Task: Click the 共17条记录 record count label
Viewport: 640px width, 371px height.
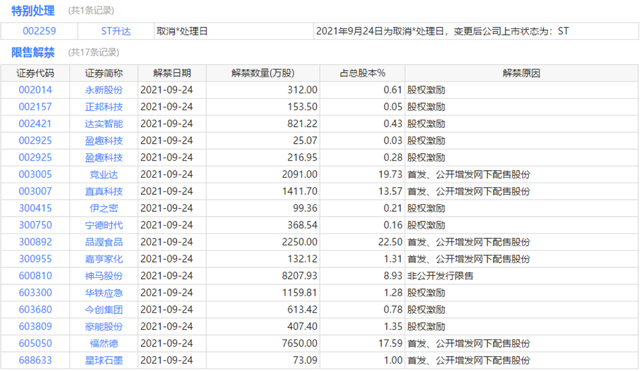Action: (93, 52)
